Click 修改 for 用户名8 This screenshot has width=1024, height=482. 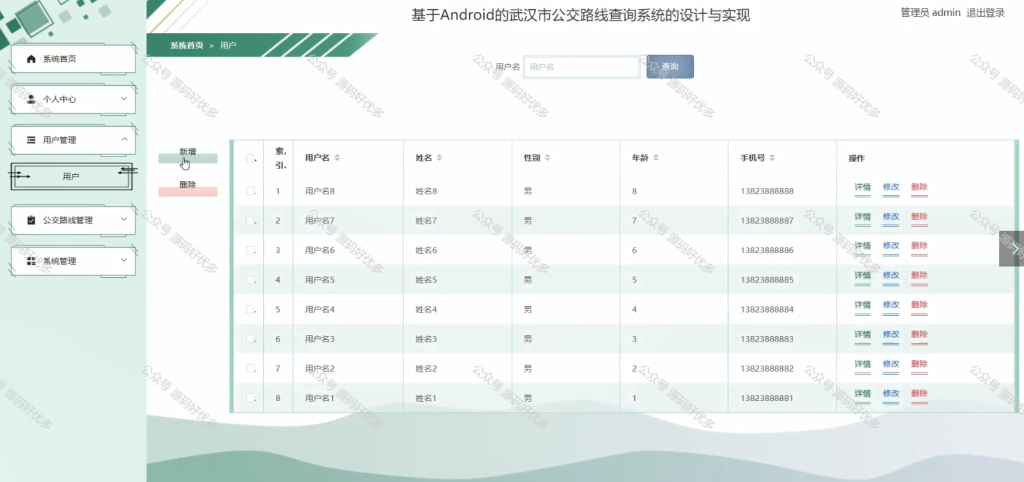tap(891, 188)
